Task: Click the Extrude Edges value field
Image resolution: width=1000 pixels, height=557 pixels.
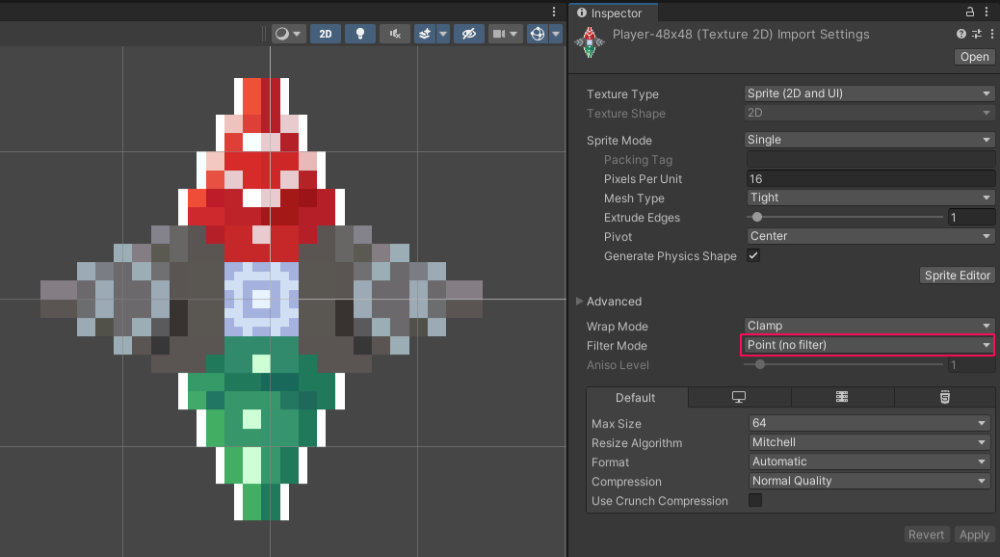Action: [x=971, y=217]
